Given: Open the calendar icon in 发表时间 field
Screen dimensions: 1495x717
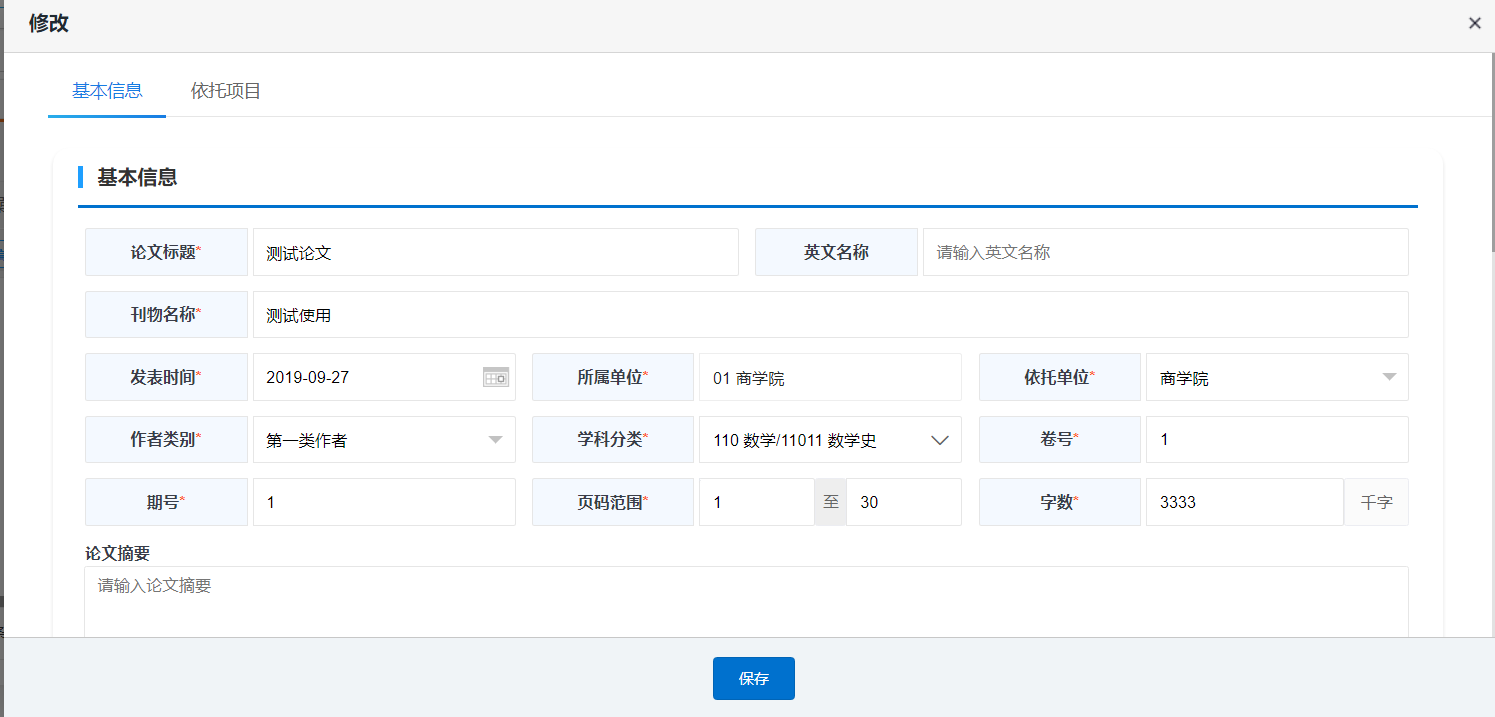Looking at the screenshot, I should click(x=496, y=377).
